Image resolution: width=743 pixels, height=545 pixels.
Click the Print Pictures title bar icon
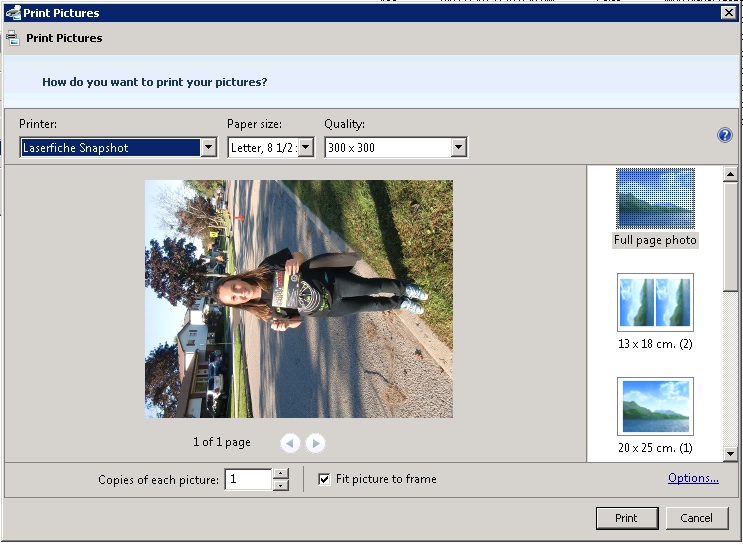[x=13, y=13]
